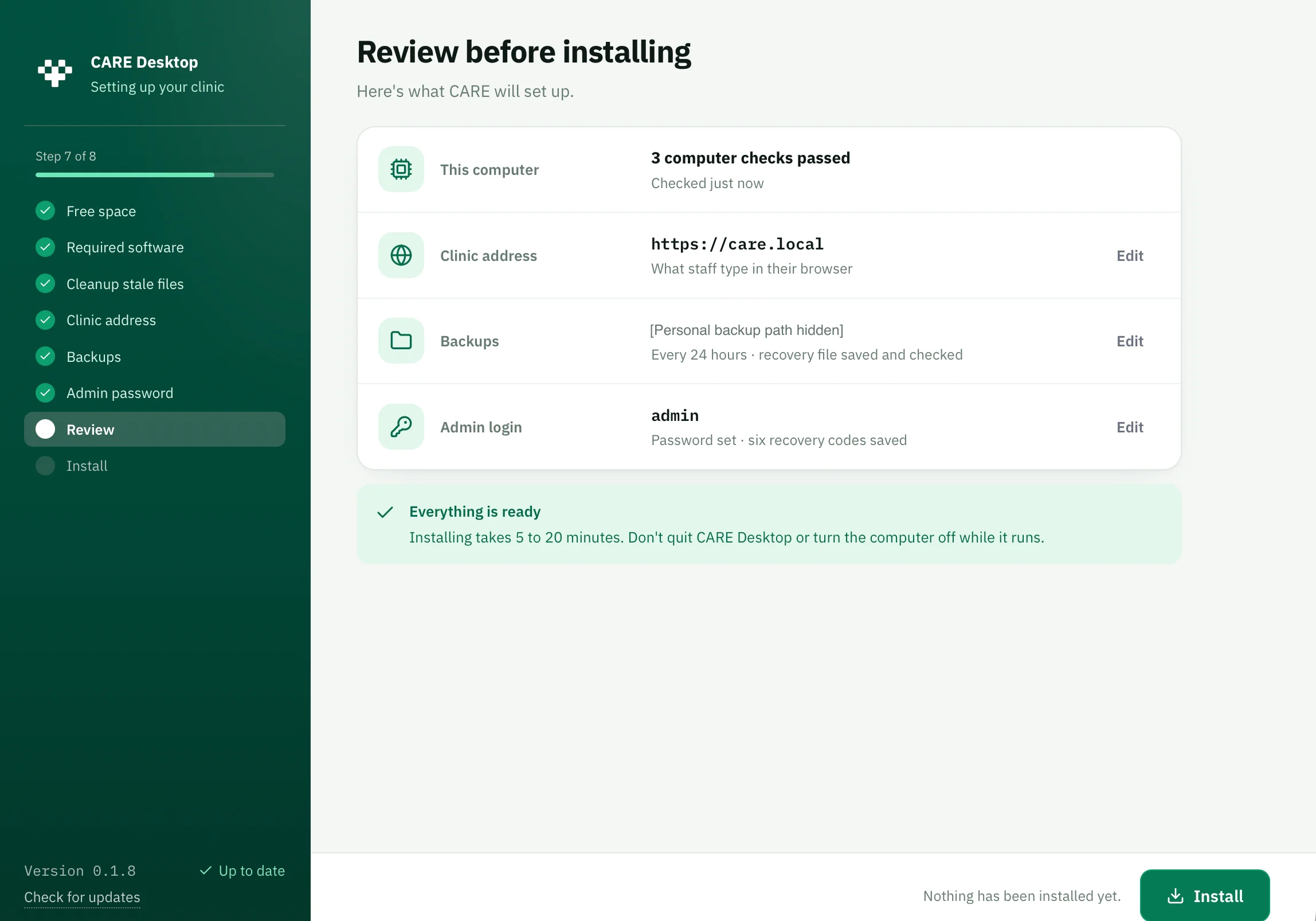1316x921 pixels.
Task: Click the https://care.local address text
Action: point(737,244)
